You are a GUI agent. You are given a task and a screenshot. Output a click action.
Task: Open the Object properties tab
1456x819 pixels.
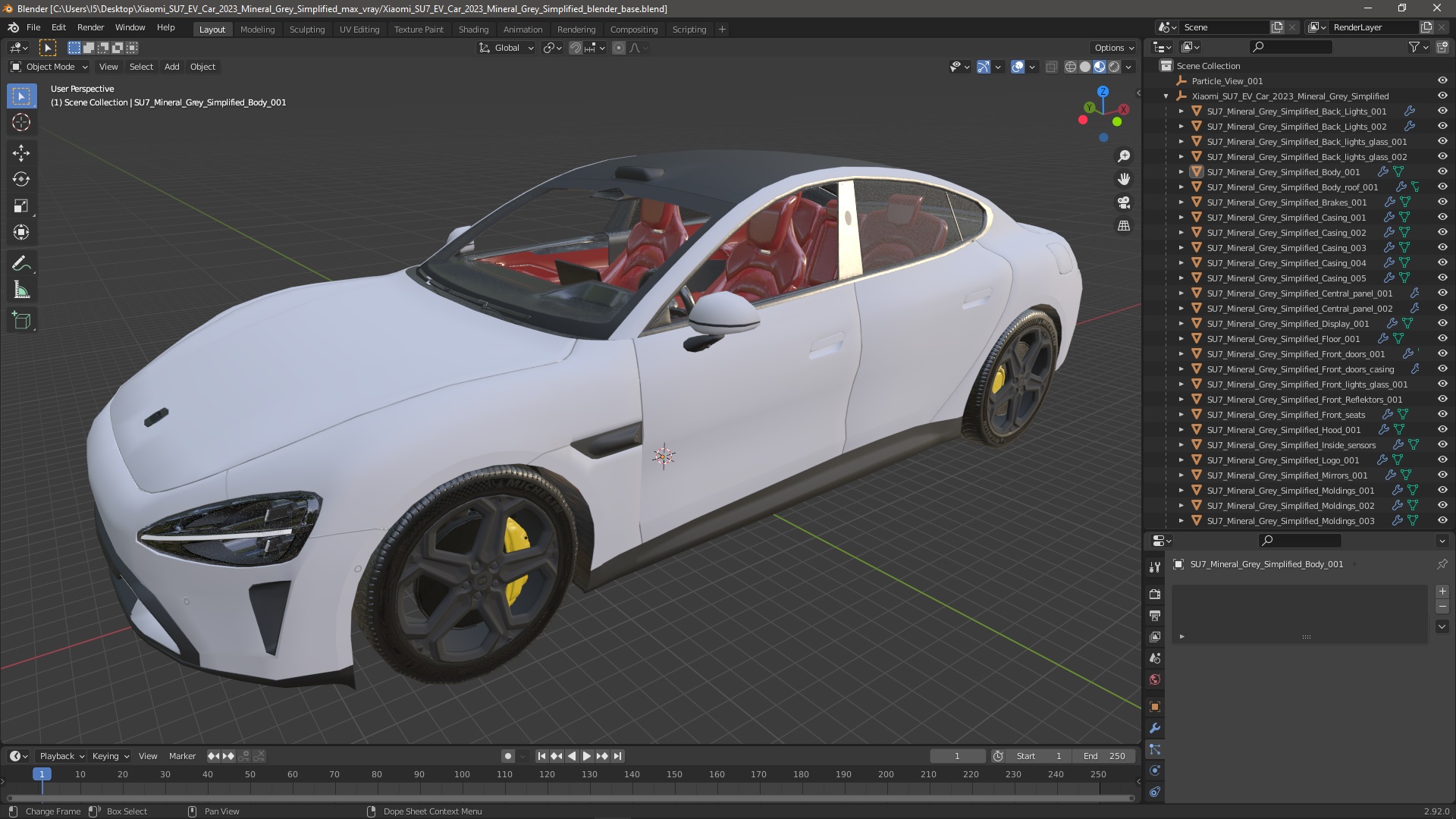[x=1155, y=707]
